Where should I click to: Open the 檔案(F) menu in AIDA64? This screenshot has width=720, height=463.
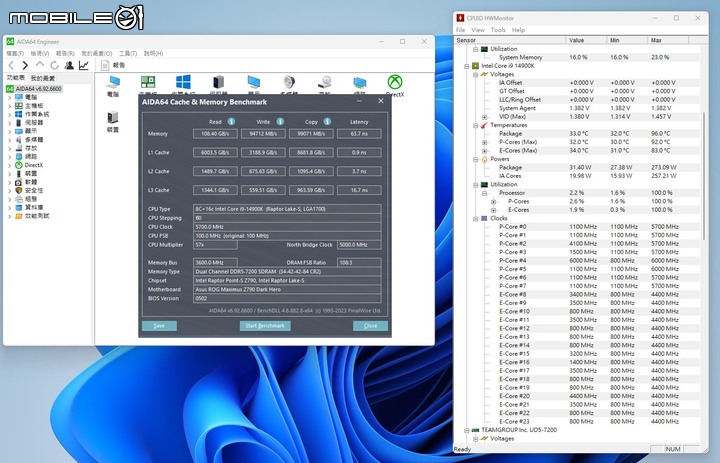(15, 53)
